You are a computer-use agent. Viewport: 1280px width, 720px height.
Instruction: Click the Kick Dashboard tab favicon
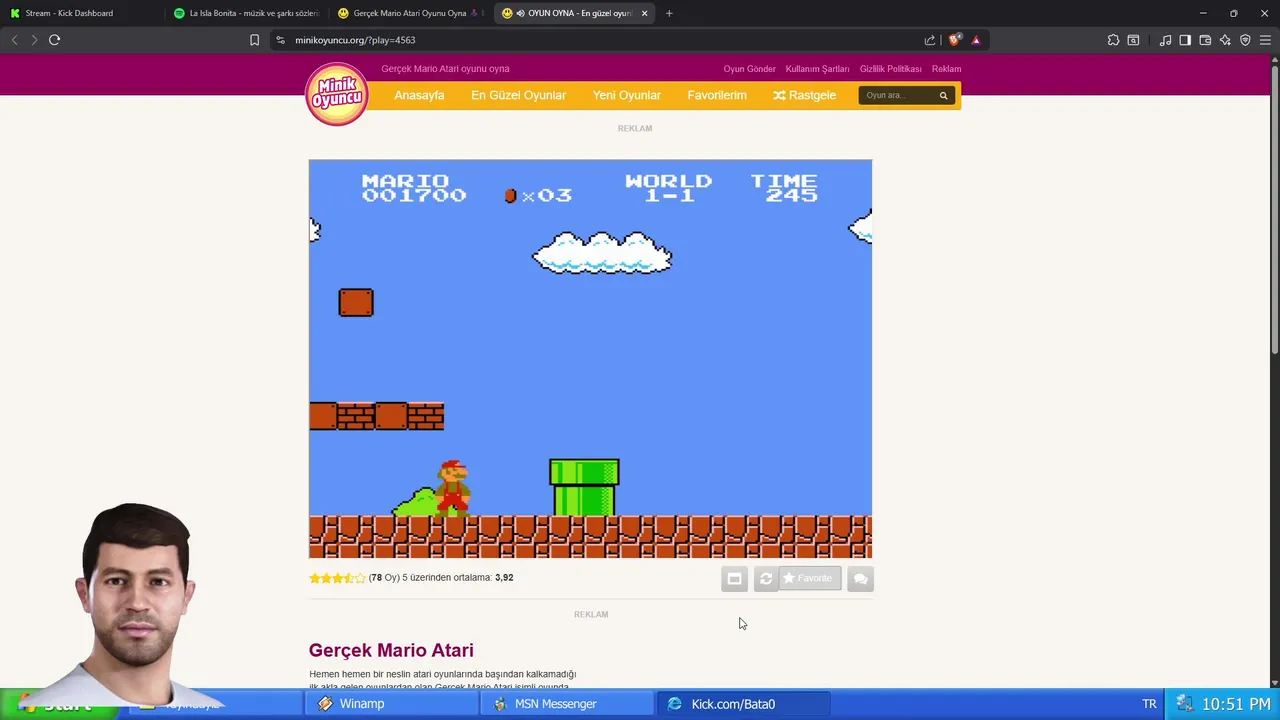tap(15, 13)
